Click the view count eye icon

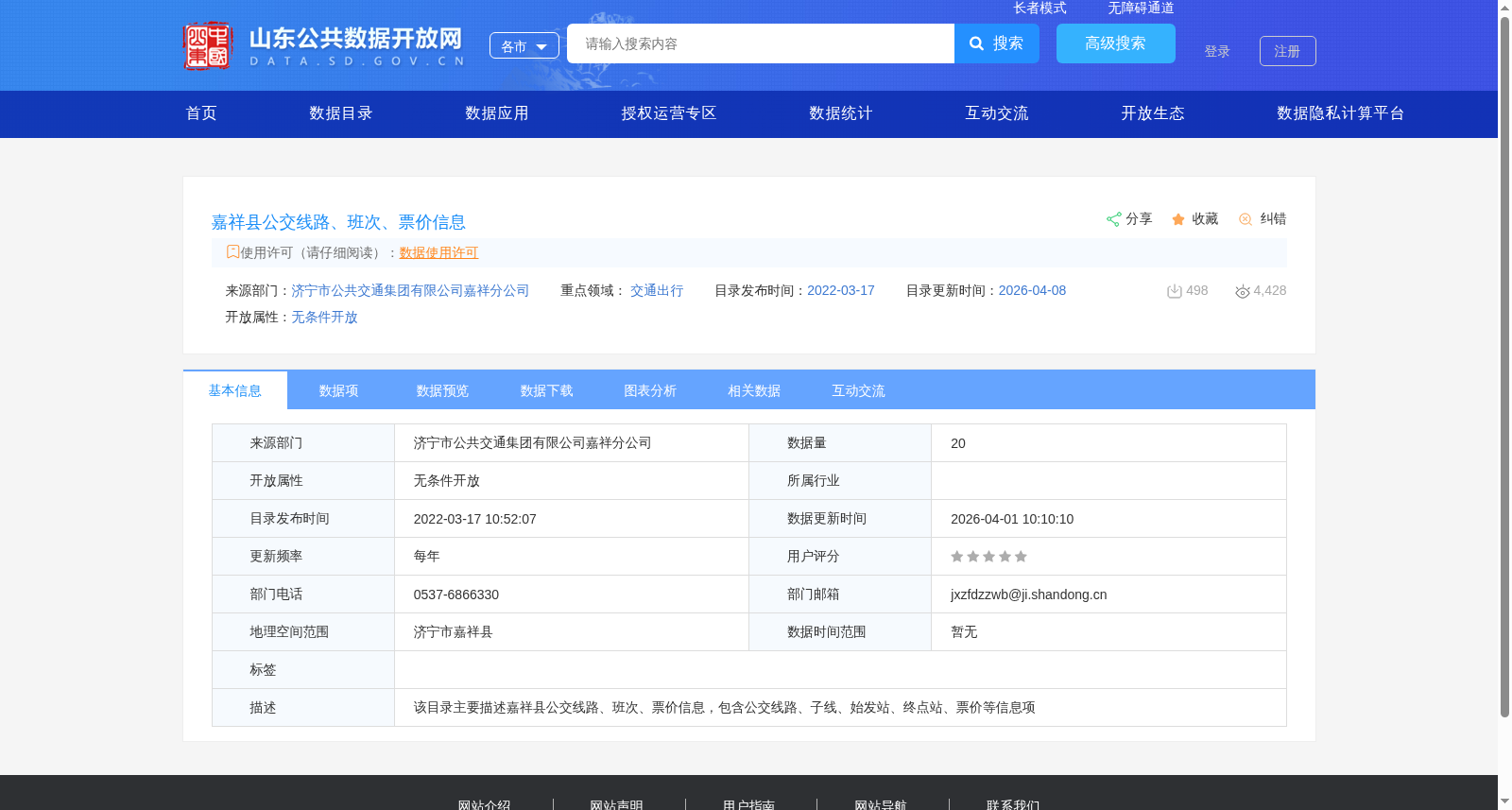point(1243,291)
